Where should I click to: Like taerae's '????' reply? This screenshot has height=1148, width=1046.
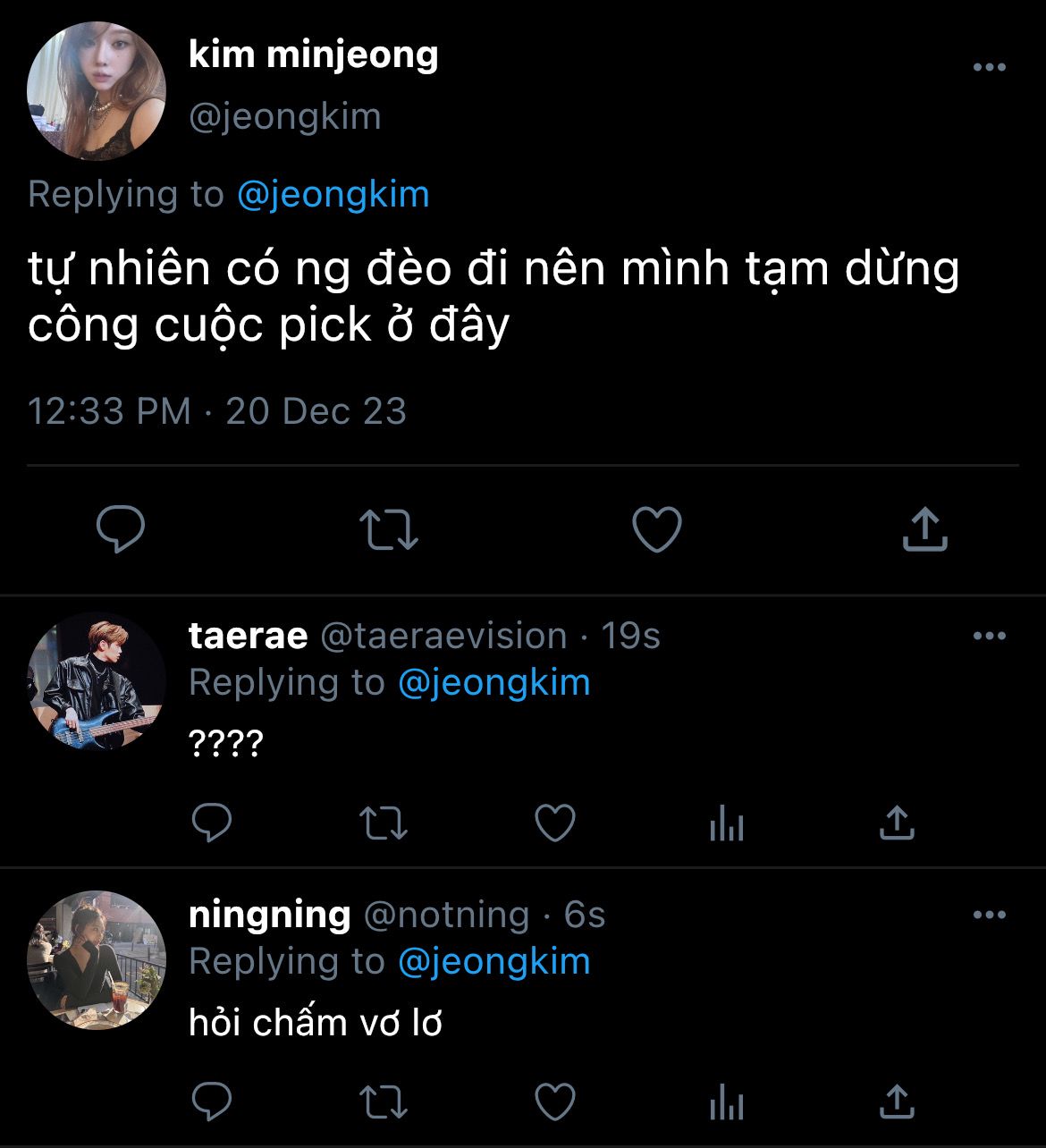555,823
